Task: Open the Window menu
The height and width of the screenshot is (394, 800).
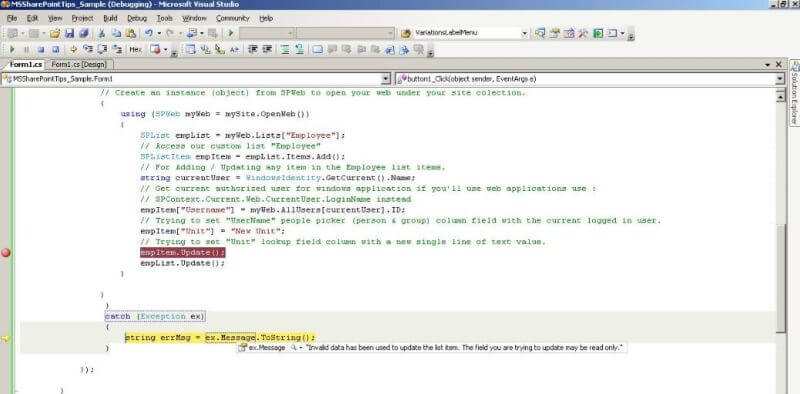Action: 194,18
